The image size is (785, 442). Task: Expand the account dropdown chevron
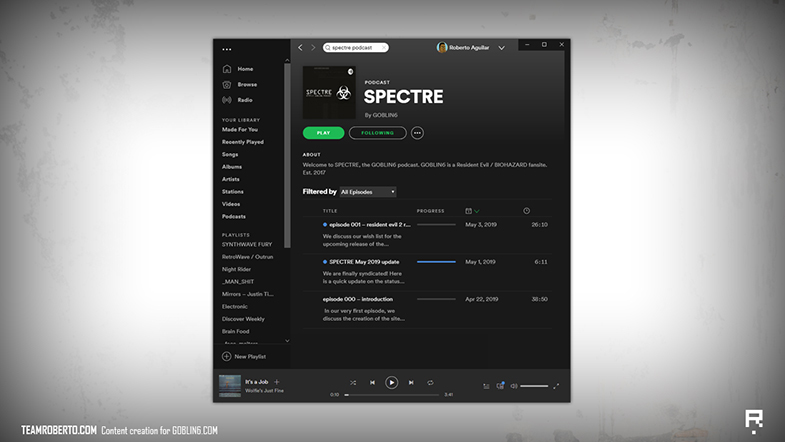[501, 48]
